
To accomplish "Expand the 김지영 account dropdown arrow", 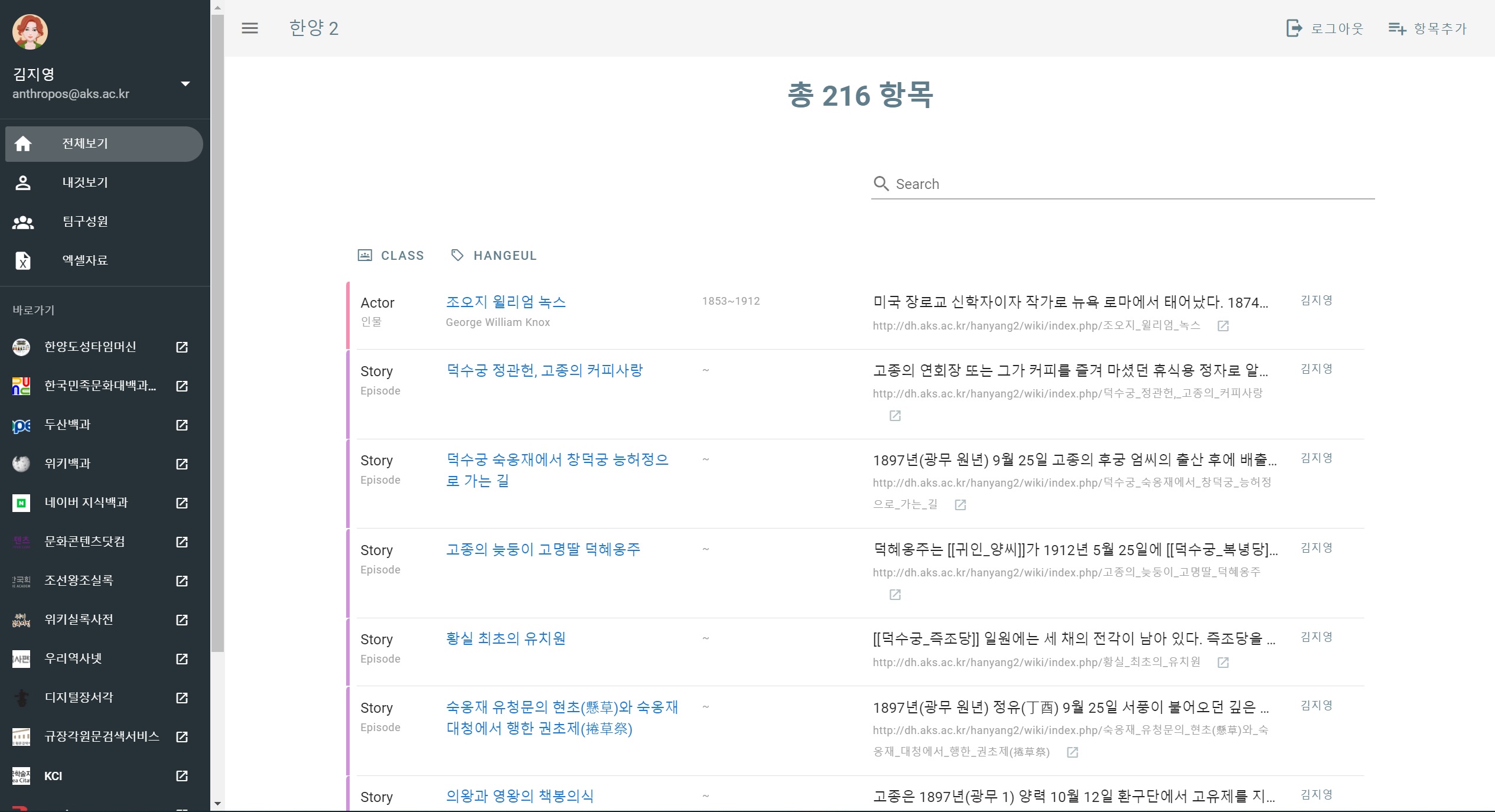I will [185, 84].
